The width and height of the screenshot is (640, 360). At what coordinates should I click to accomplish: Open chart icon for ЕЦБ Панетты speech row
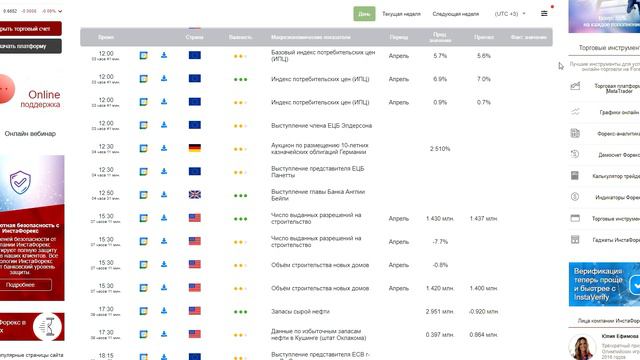[143, 171]
